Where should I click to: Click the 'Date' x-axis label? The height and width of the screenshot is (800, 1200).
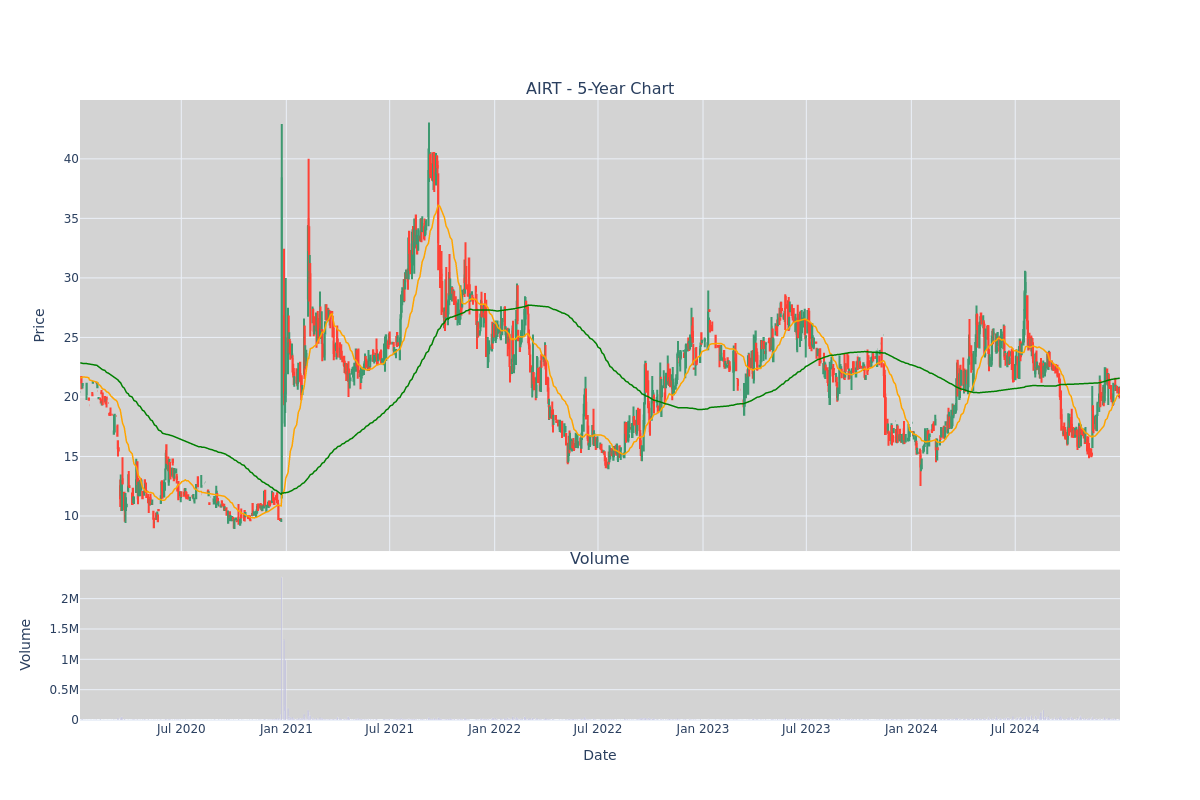click(x=600, y=756)
